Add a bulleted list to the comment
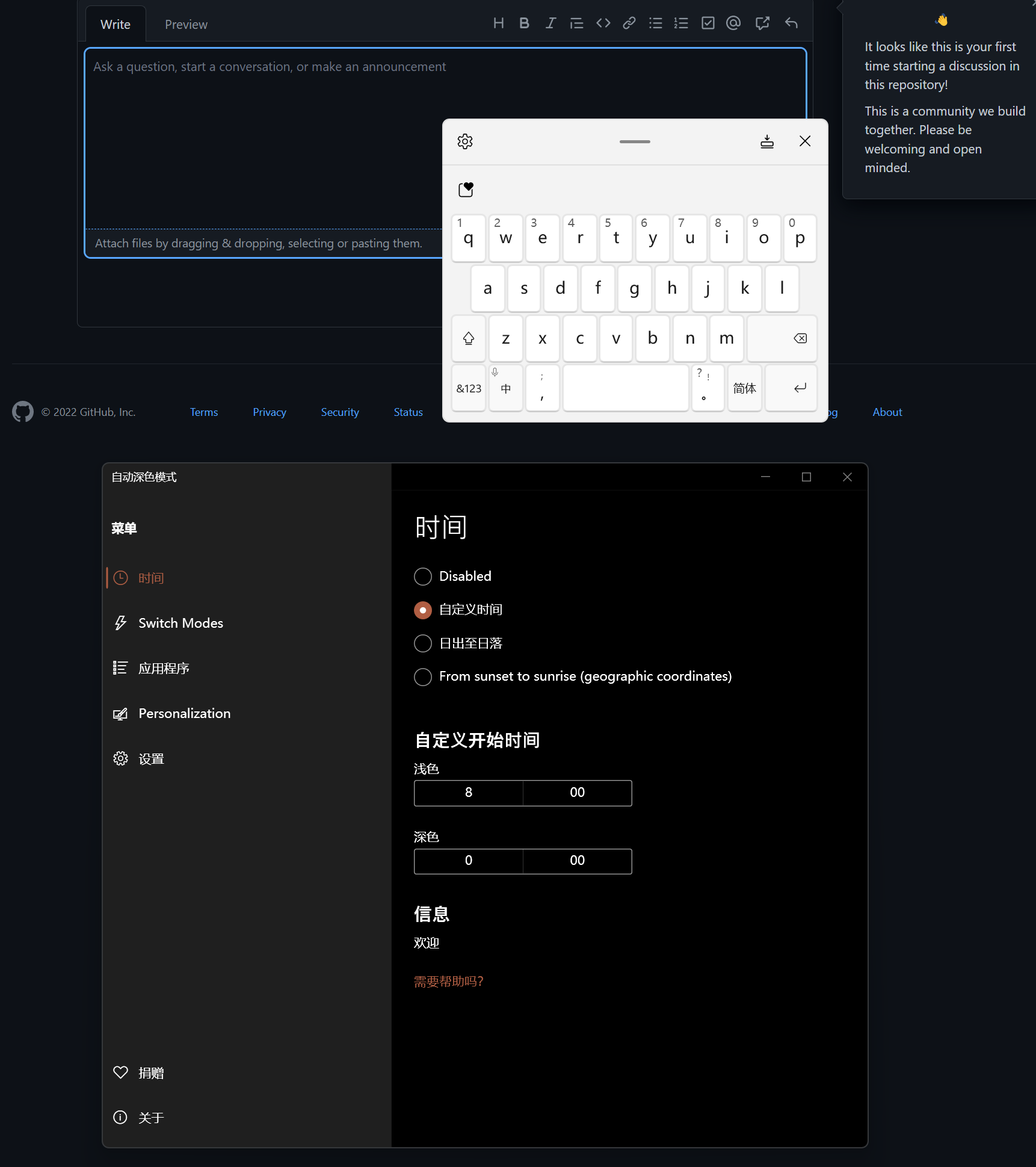The height and width of the screenshot is (1167, 1036). [655, 23]
